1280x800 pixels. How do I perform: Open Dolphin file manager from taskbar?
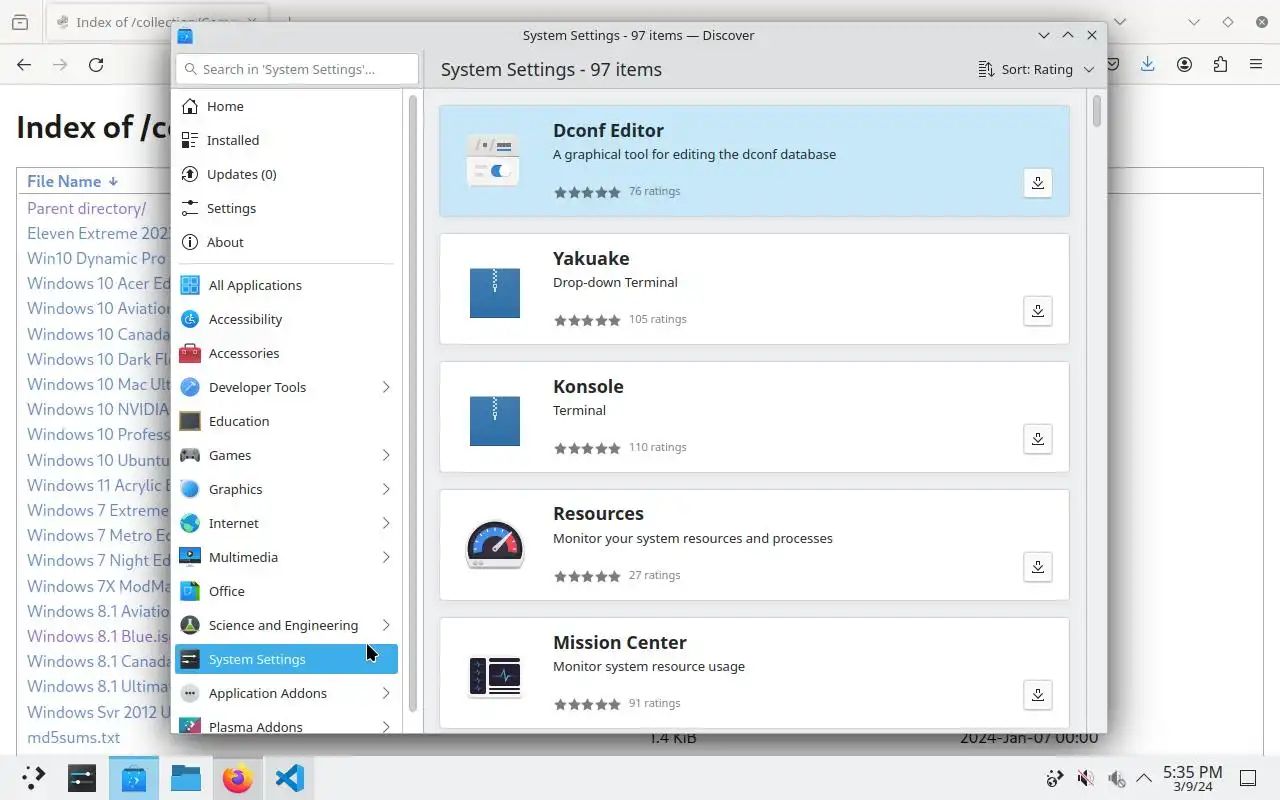[x=186, y=778]
